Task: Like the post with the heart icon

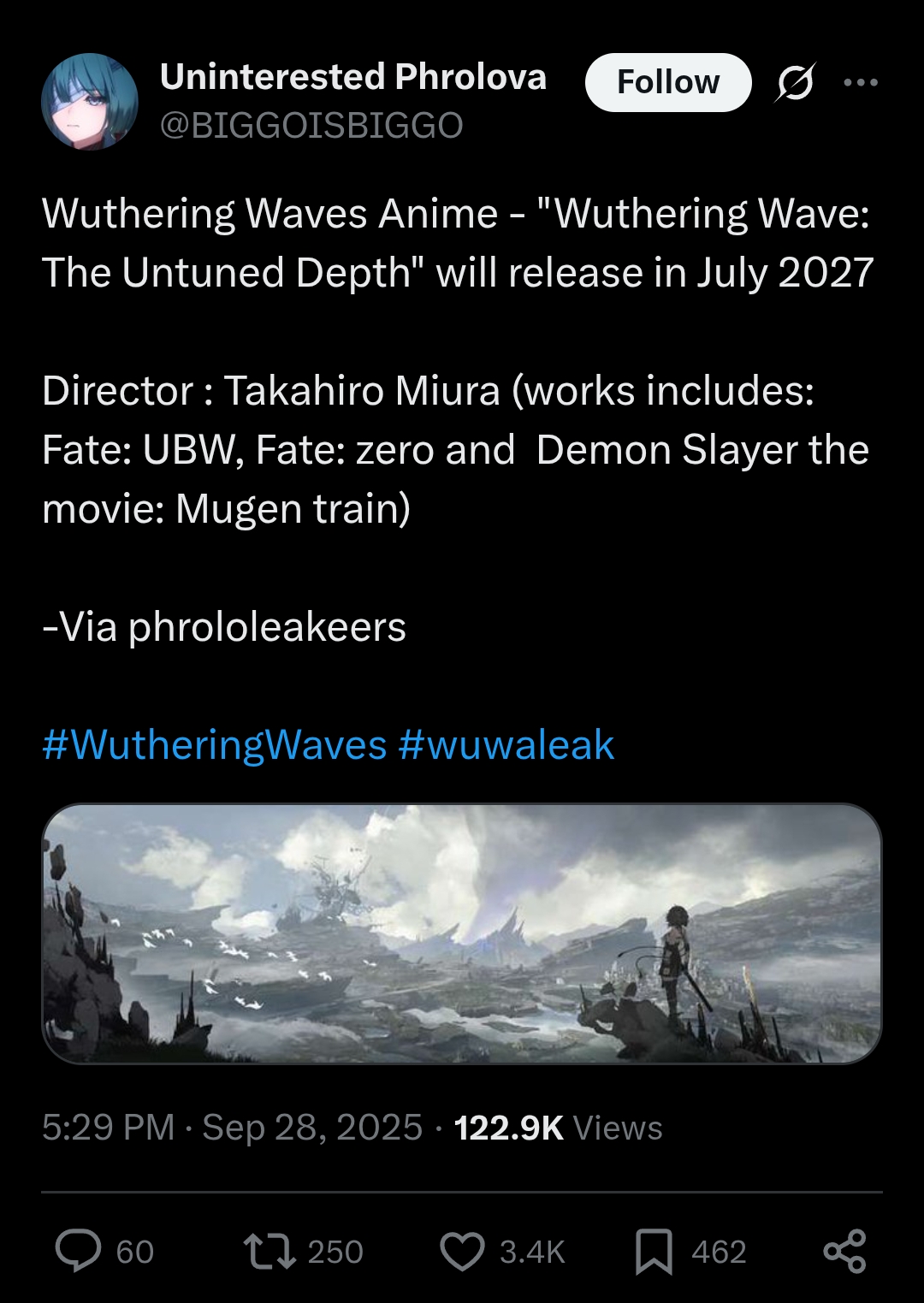Action: point(462,1252)
